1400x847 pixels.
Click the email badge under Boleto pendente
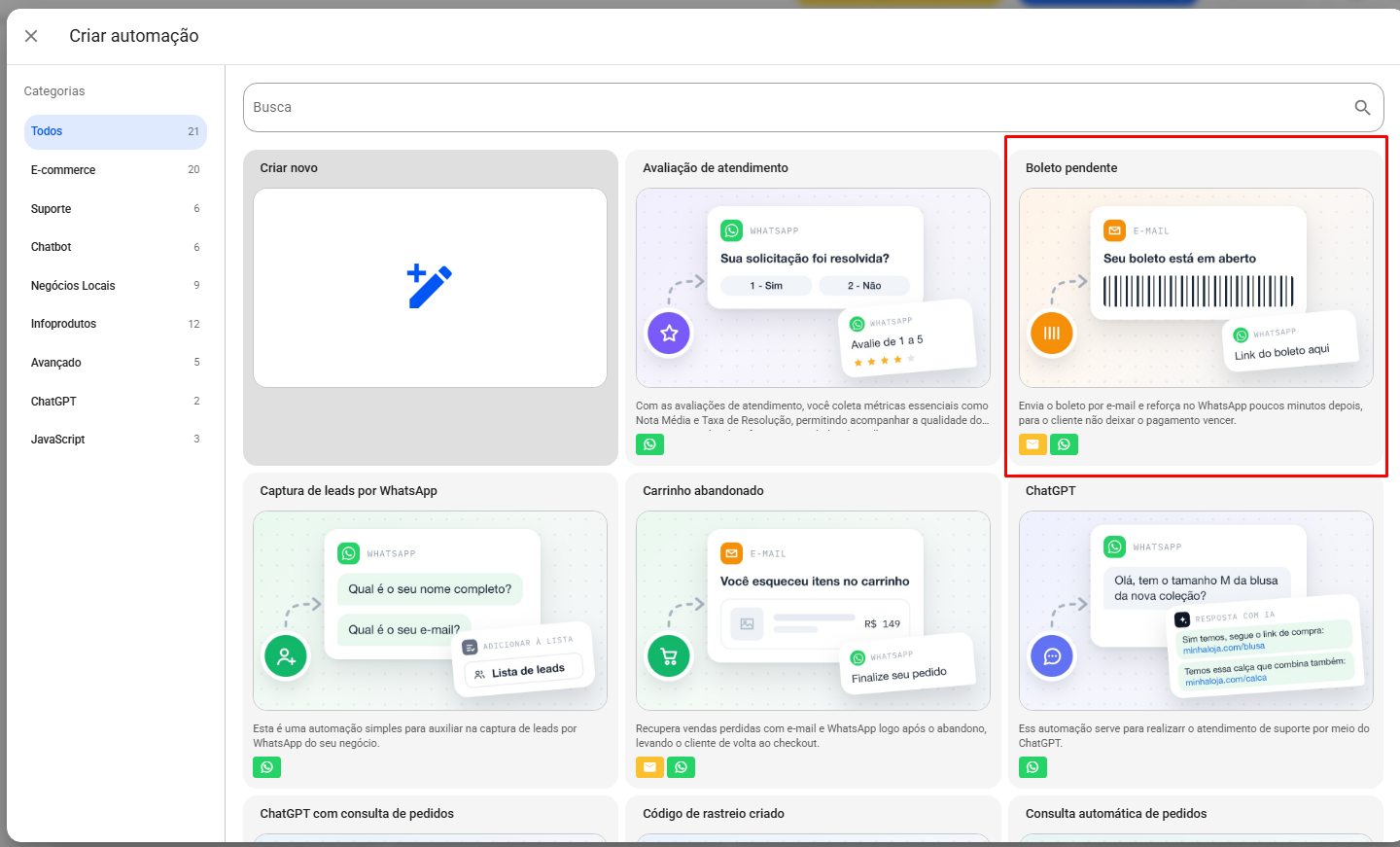[1032, 444]
